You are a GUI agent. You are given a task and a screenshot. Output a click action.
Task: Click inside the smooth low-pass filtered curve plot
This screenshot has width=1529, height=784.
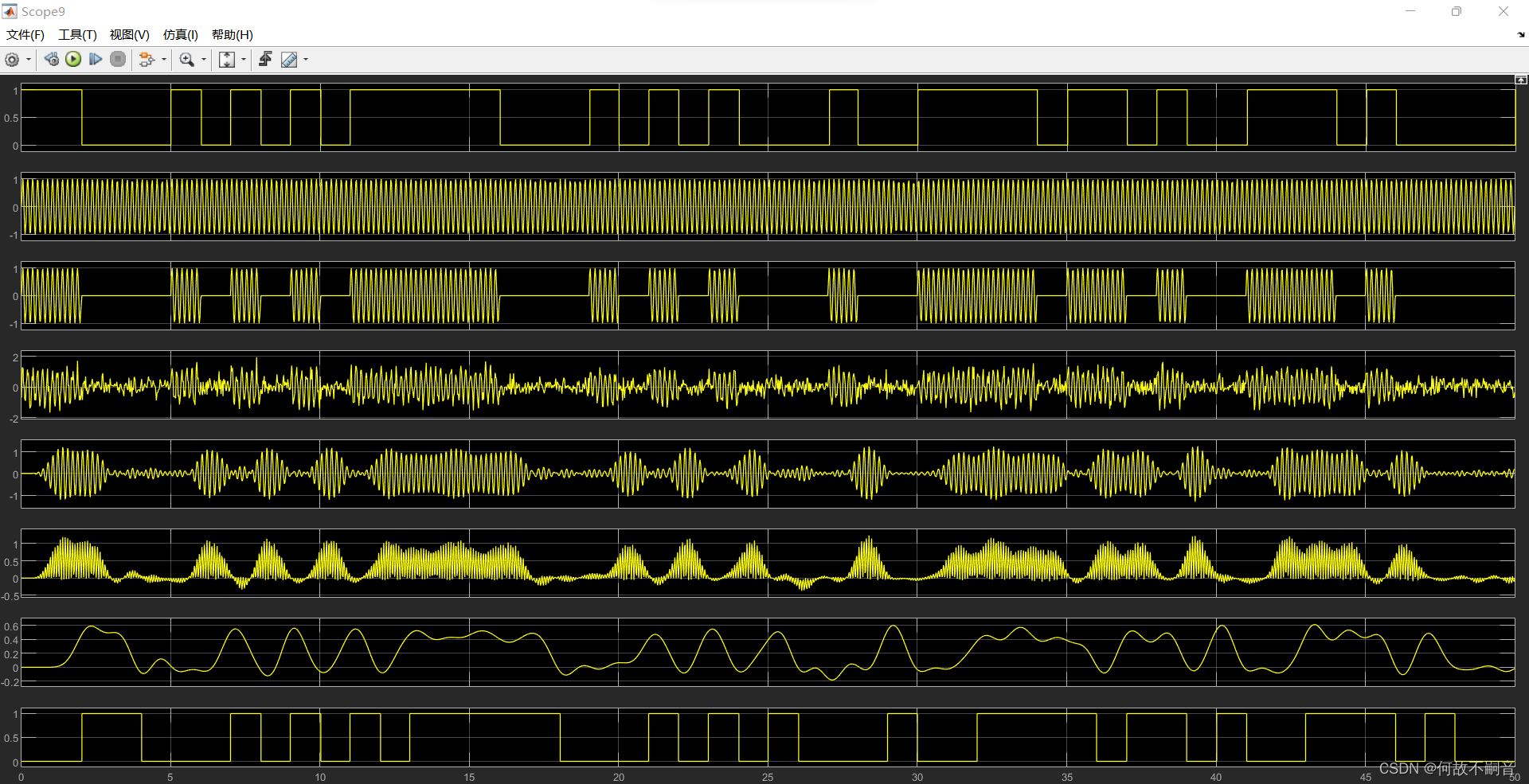[x=768, y=652]
